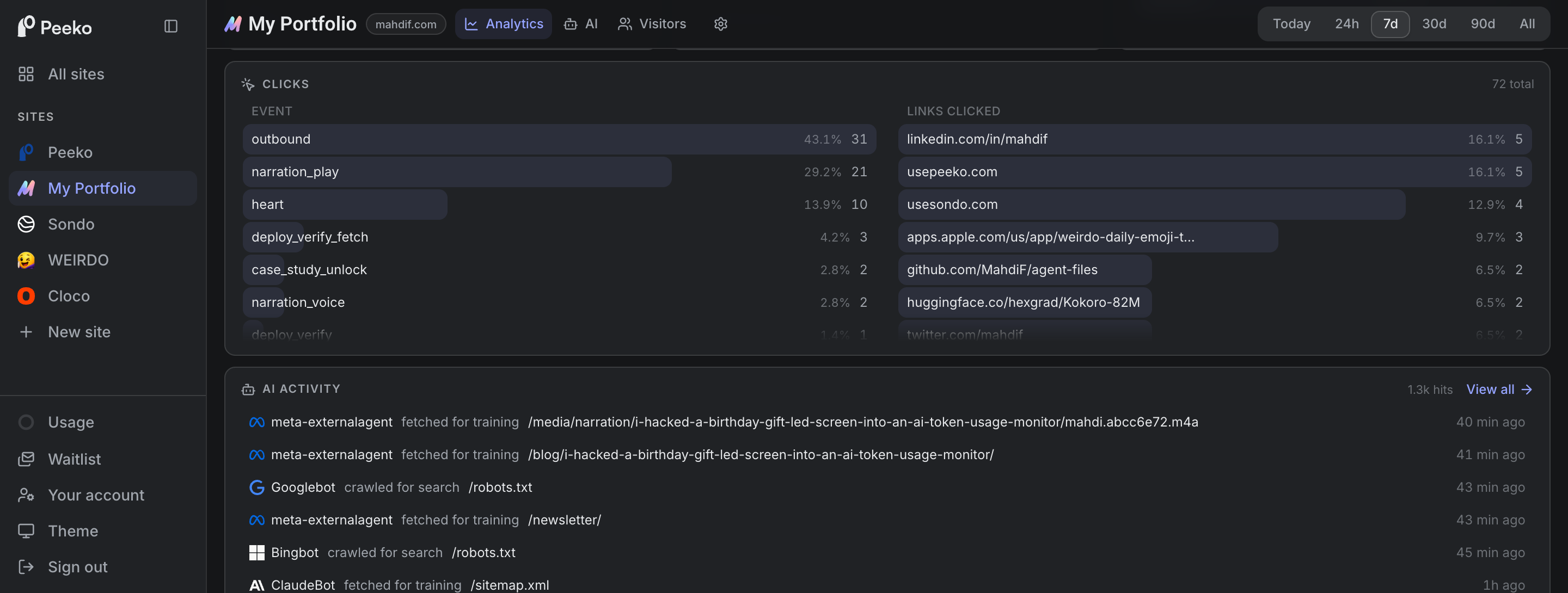Open the WEIRDO site

[x=102, y=260]
